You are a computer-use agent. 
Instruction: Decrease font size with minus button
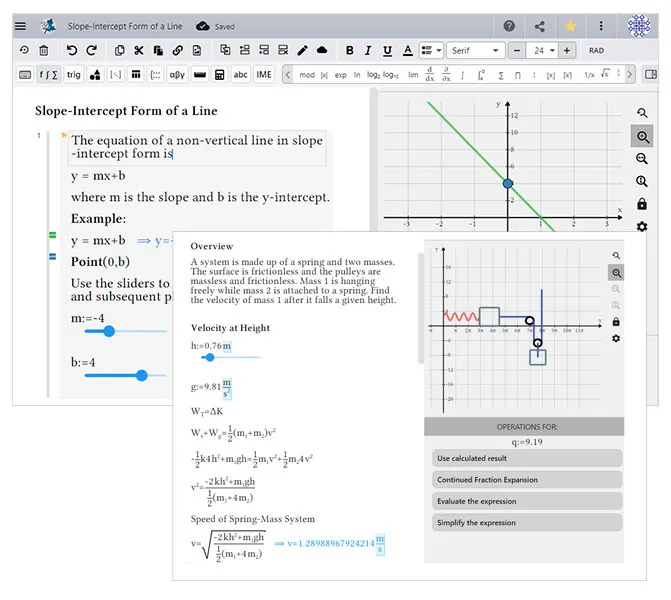point(517,50)
